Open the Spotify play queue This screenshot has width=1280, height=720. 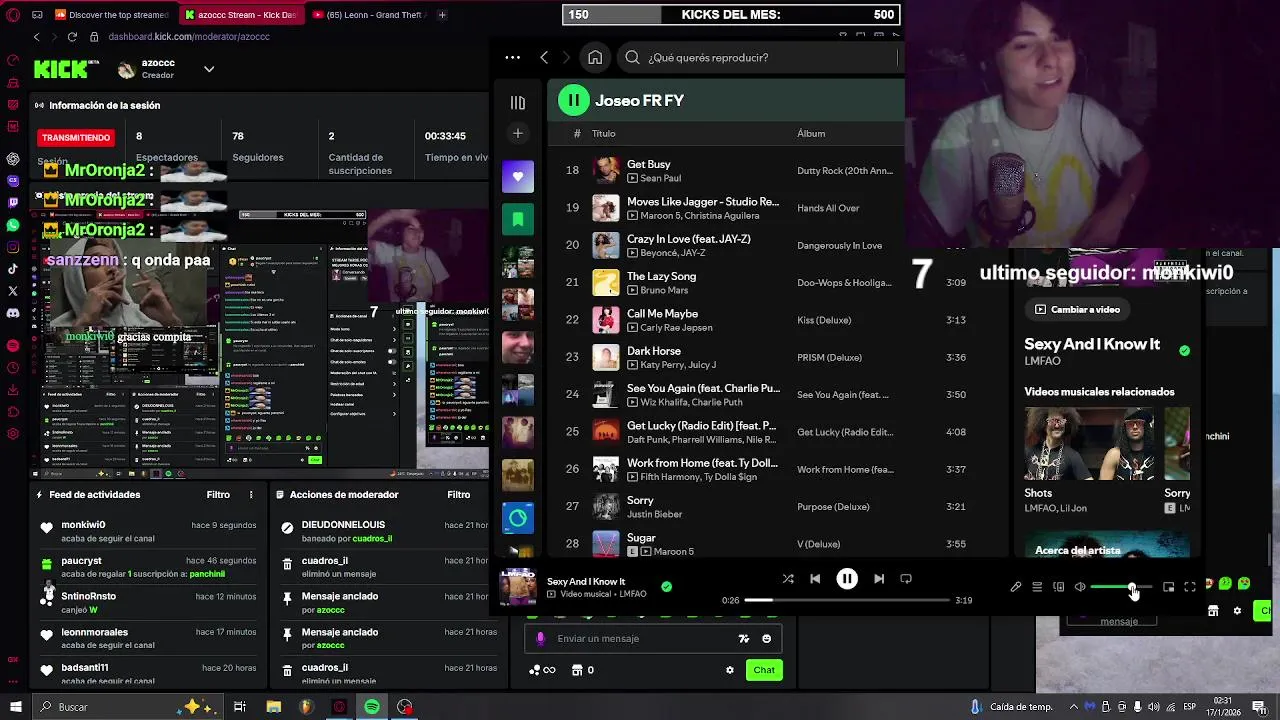pyautogui.click(x=1037, y=587)
